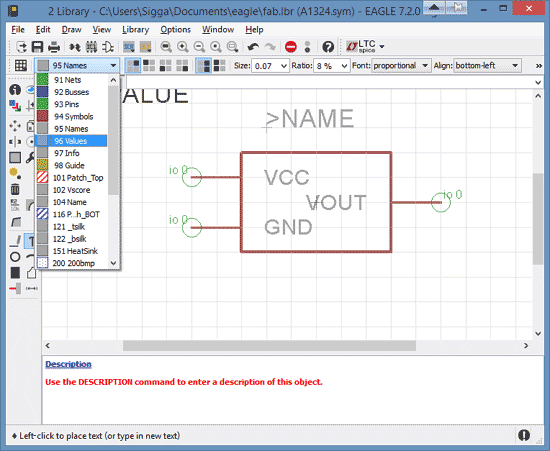
Task: Click the red Stop command icon
Action: [290, 47]
